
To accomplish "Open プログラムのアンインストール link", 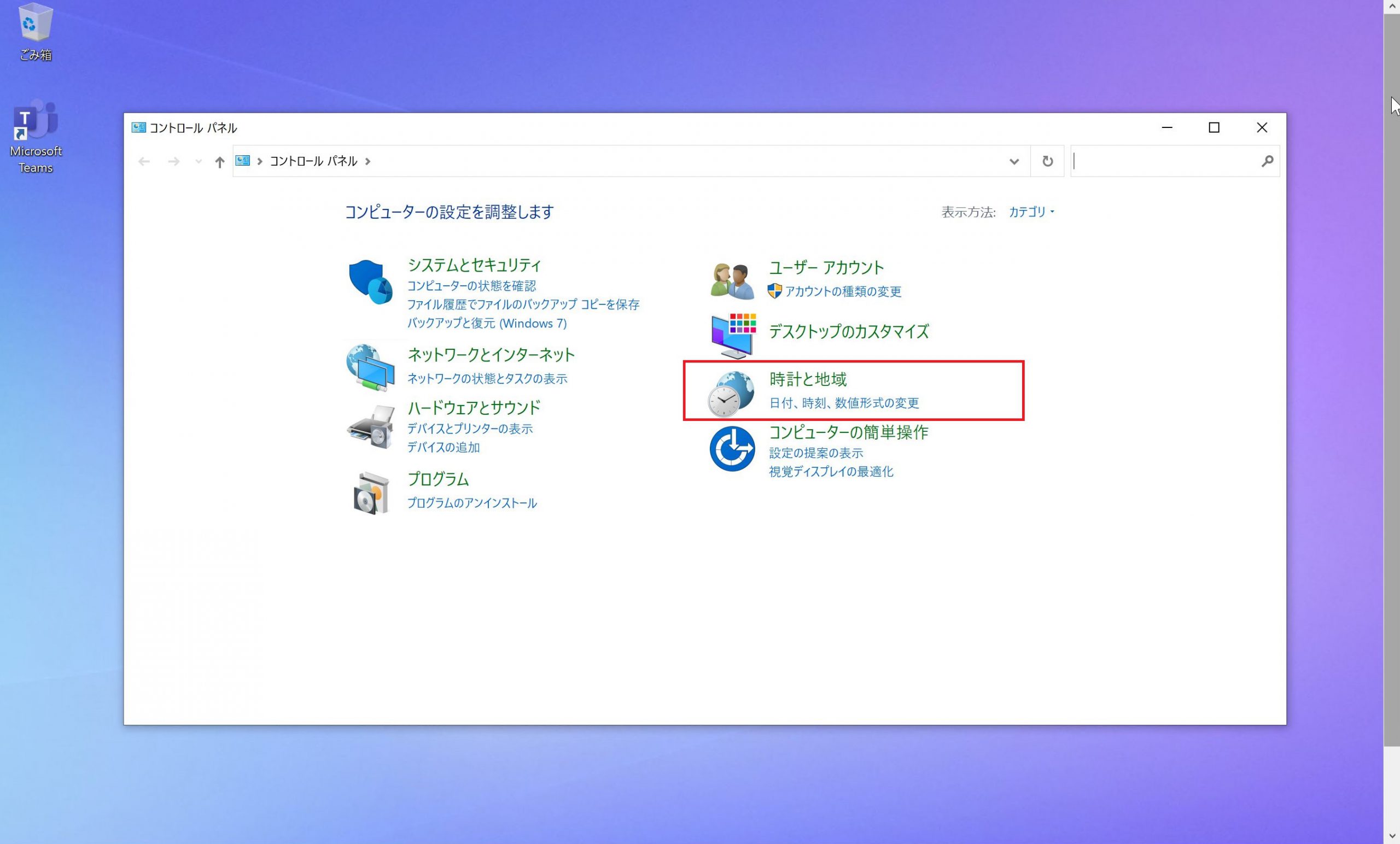I will [x=471, y=503].
